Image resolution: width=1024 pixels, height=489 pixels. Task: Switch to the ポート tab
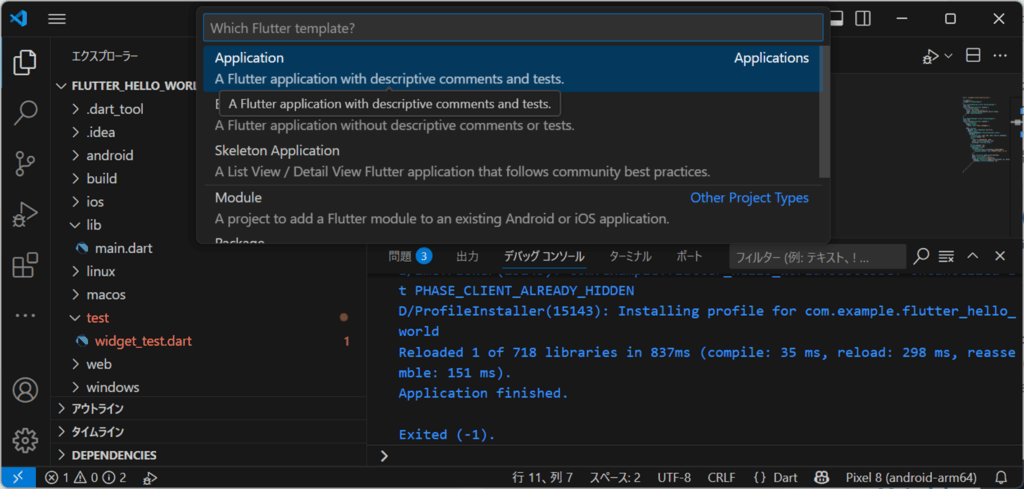(689, 256)
